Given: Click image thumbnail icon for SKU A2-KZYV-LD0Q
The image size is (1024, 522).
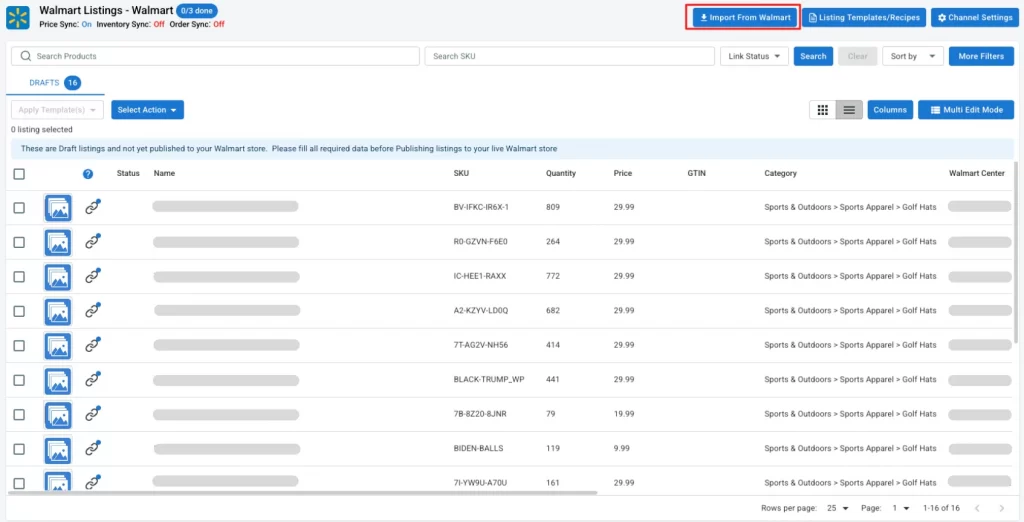Looking at the screenshot, I should [58, 311].
